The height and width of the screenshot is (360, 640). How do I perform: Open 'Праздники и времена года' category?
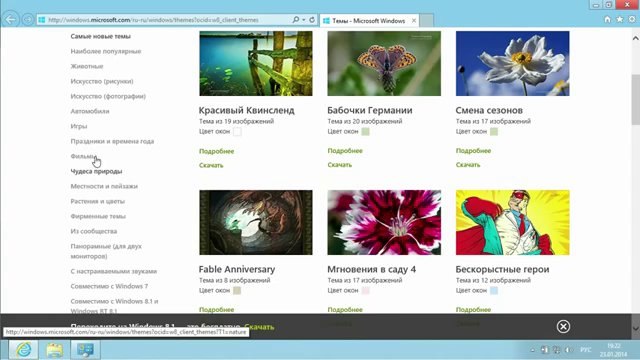click(x=112, y=141)
